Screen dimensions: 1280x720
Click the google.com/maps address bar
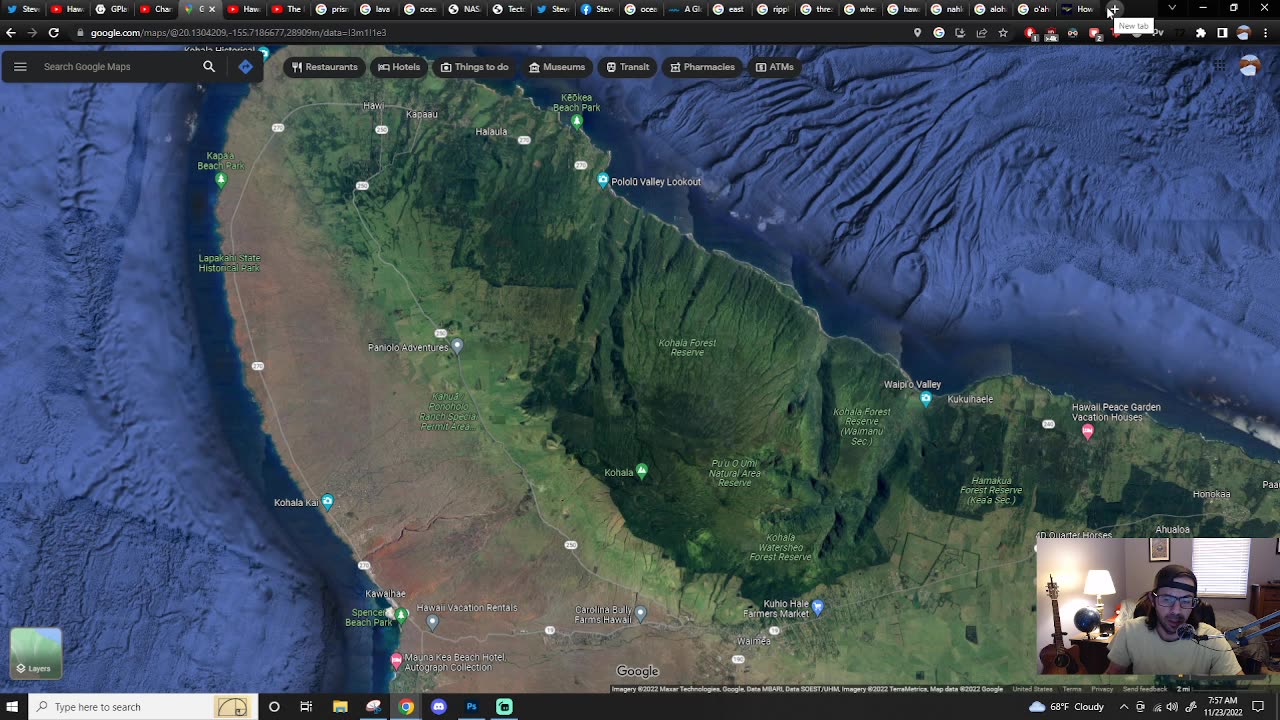[480, 33]
